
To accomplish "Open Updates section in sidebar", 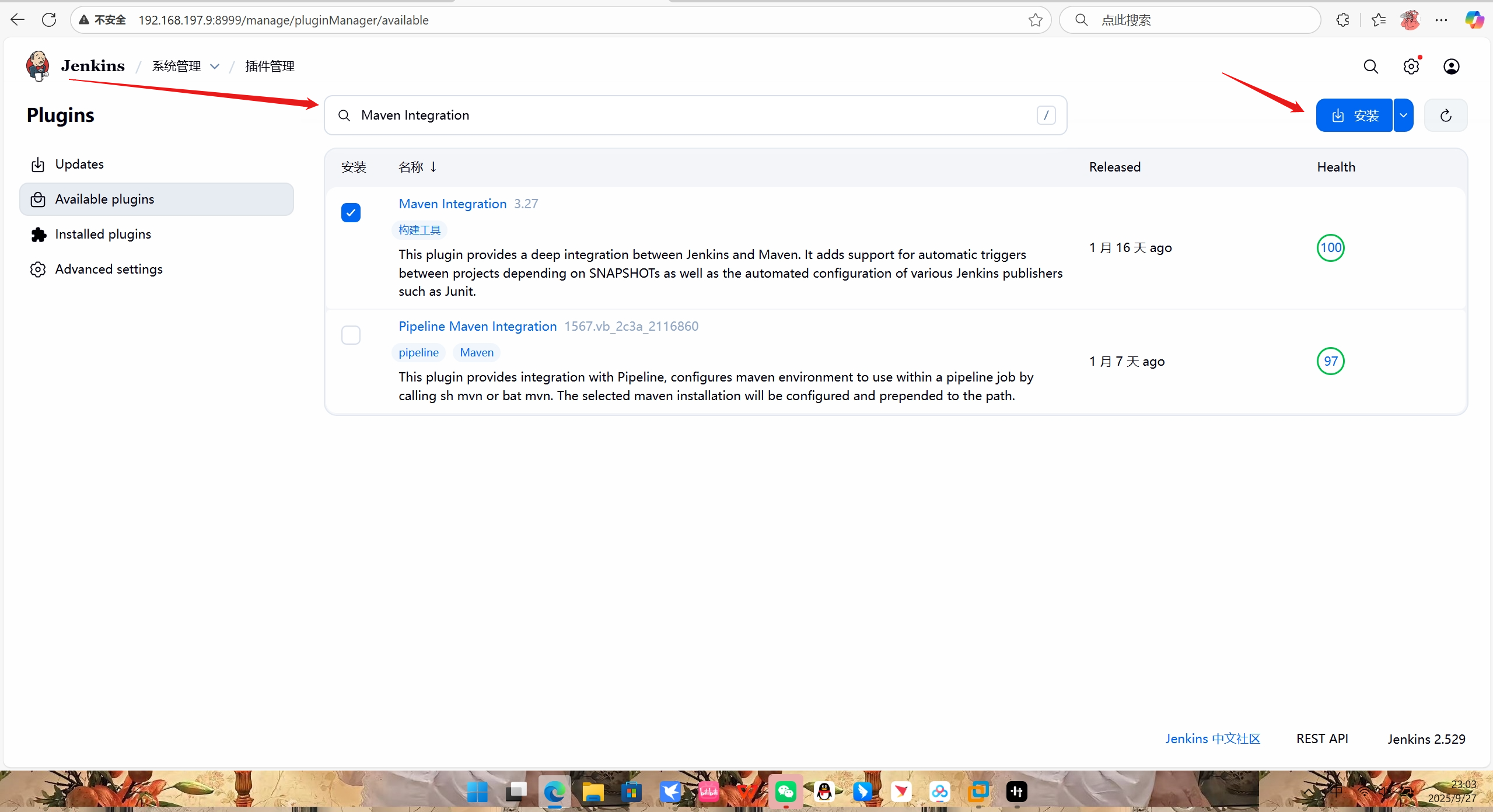I will (156, 164).
